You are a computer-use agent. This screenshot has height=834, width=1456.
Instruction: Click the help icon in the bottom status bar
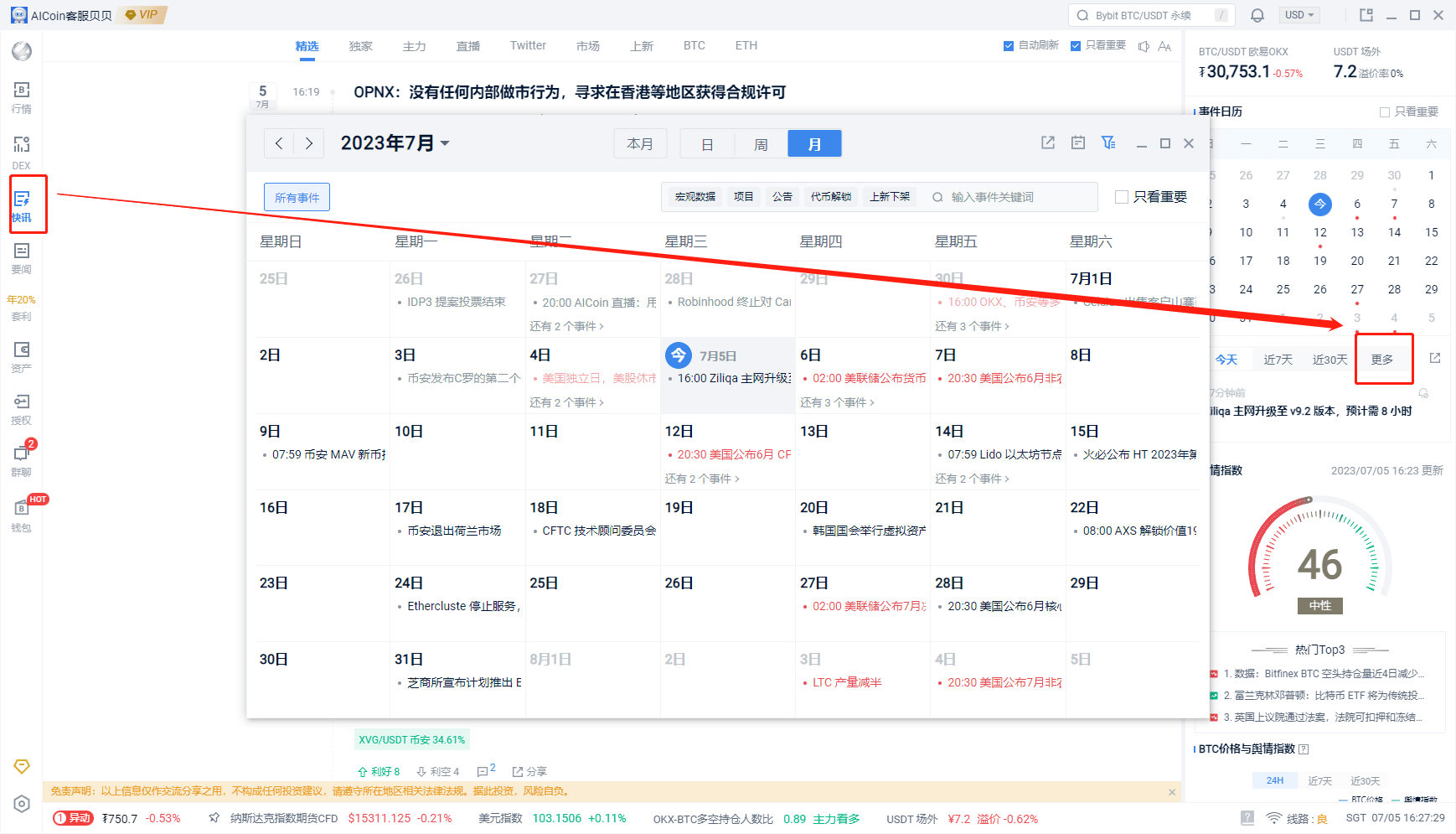1247,818
